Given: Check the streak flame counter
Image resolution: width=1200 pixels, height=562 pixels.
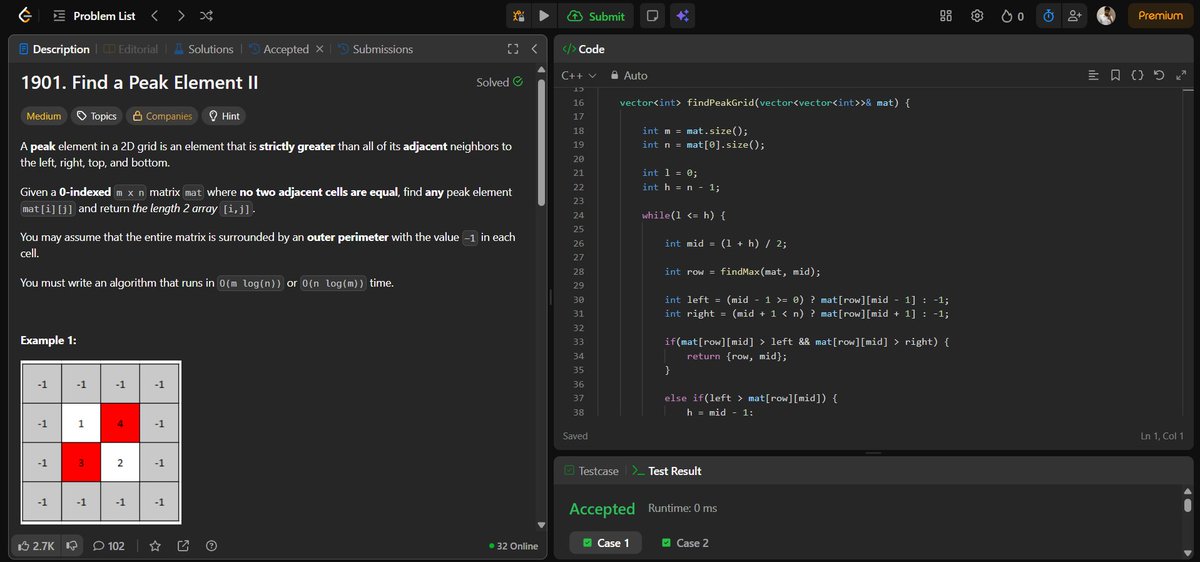Looking at the screenshot, I should point(1012,16).
